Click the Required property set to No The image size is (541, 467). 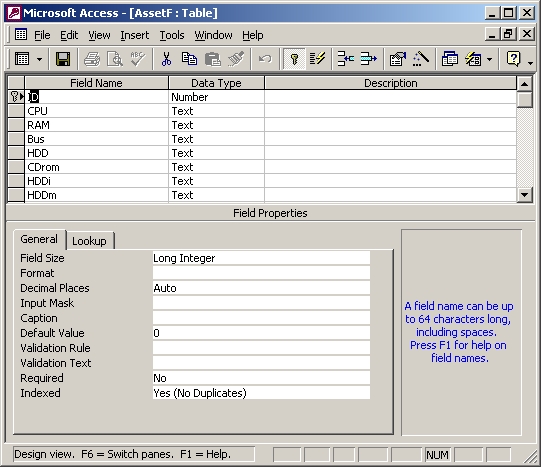pyautogui.click(x=261, y=378)
